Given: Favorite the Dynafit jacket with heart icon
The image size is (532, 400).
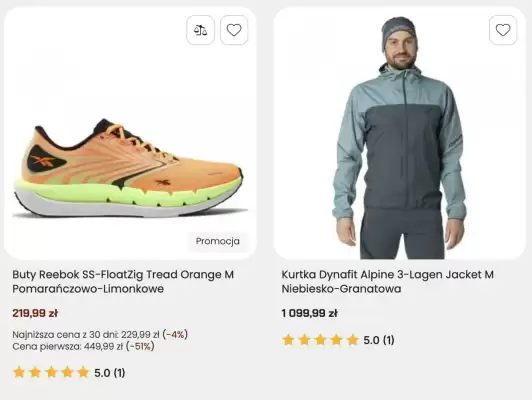Looking at the screenshot, I should coord(503,30).
